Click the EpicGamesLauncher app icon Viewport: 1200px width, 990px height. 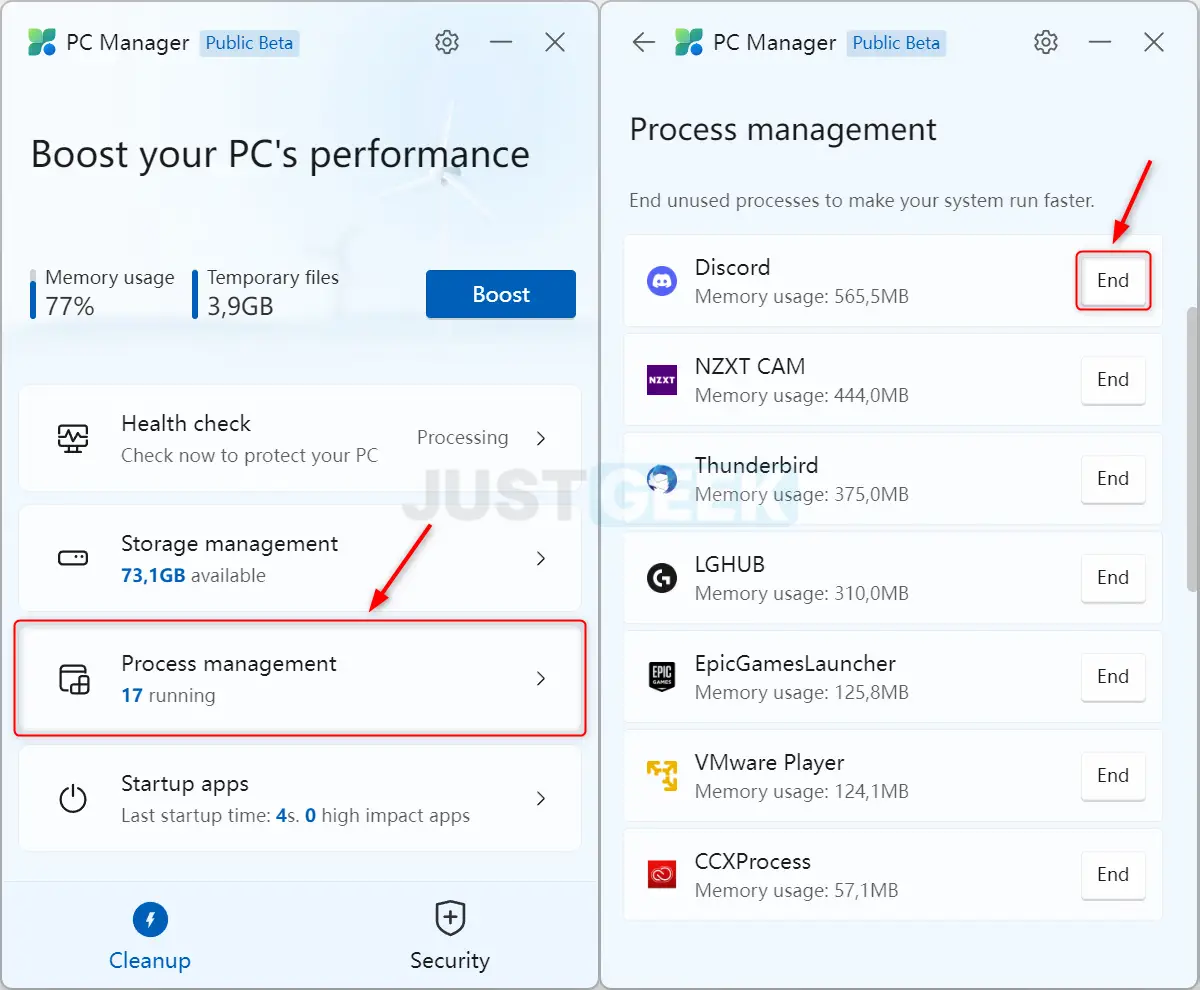[x=662, y=677]
